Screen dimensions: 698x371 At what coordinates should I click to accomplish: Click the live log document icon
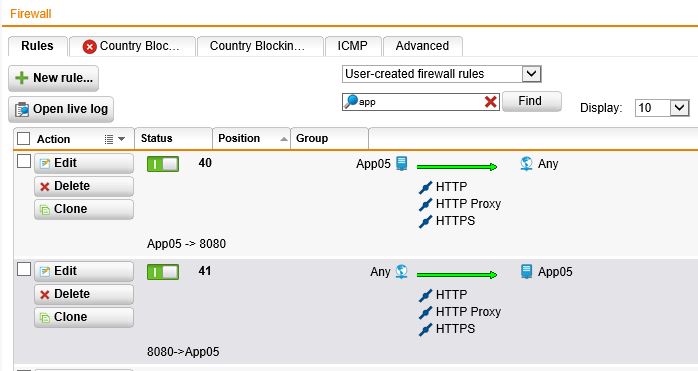pos(22,110)
